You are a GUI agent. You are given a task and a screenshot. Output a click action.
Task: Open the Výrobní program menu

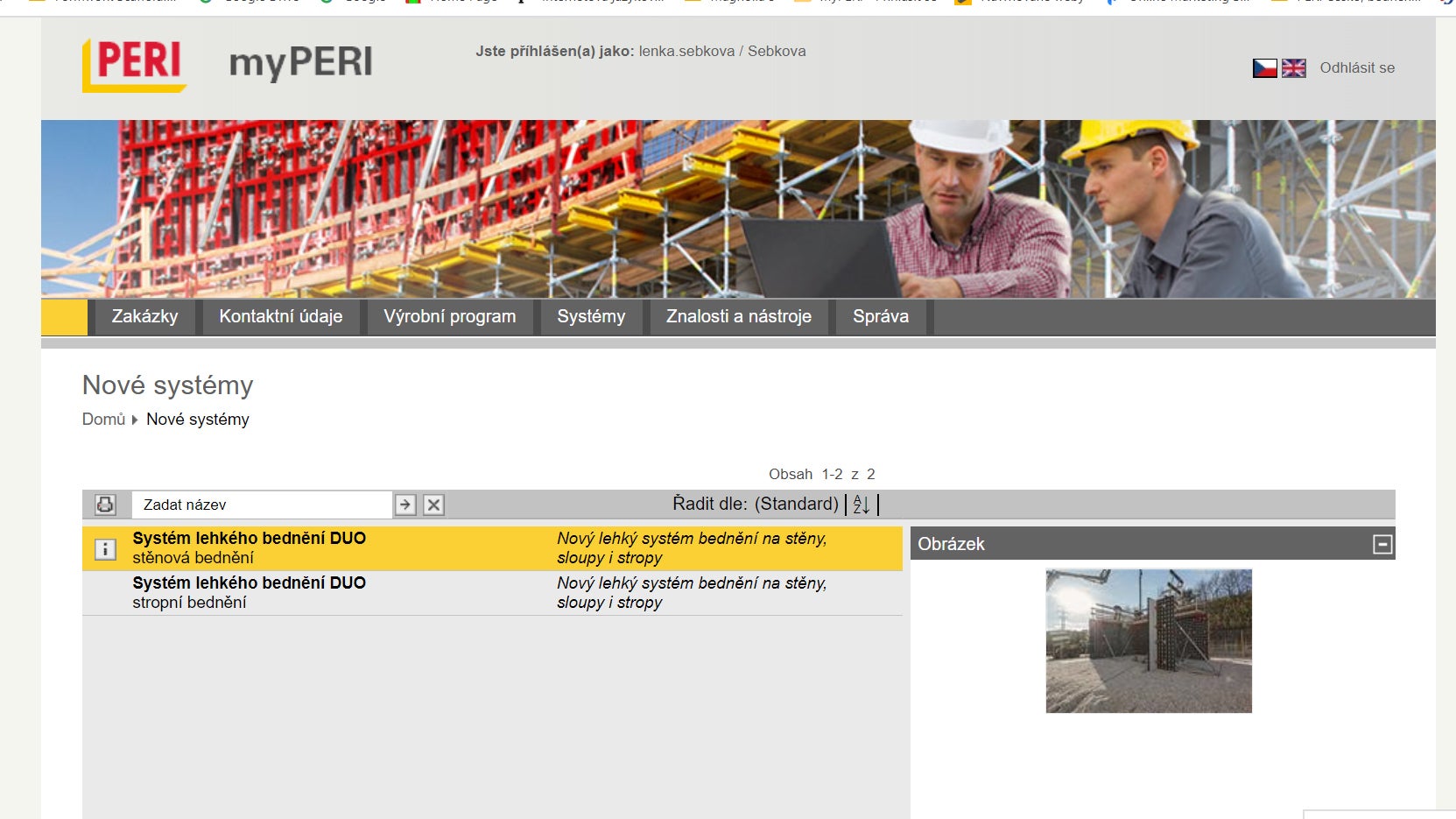click(449, 317)
